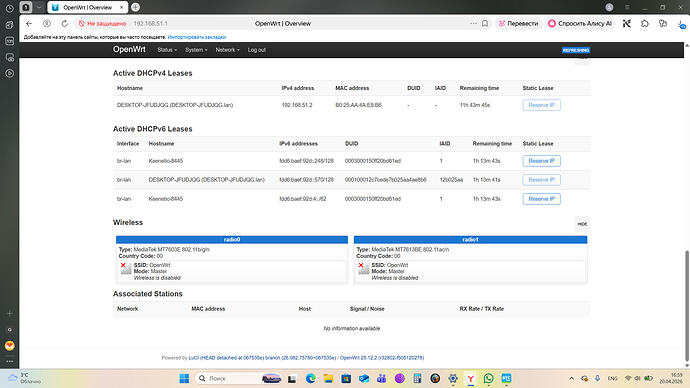Reserve IP for Keenetic-8445 lease ::/62
690x388 pixels.
[541, 199]
